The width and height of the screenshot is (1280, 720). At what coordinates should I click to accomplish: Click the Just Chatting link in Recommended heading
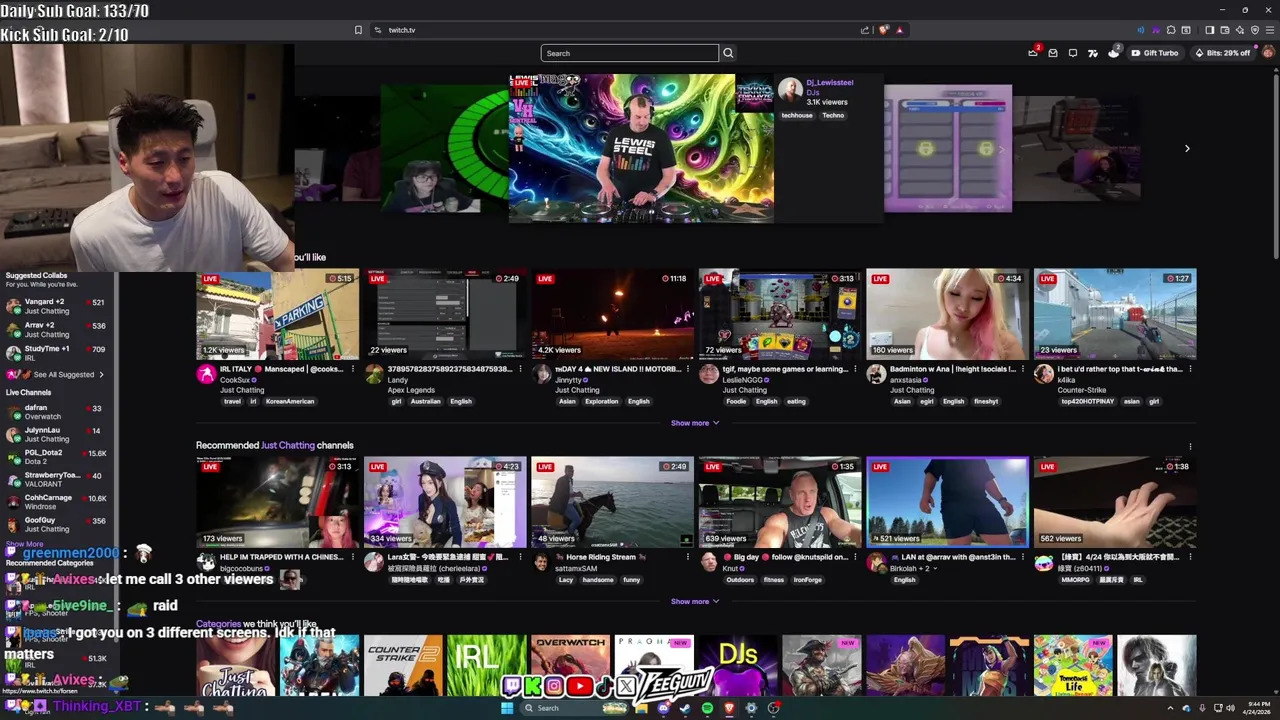pyautogui.click(x=288, y=445)
